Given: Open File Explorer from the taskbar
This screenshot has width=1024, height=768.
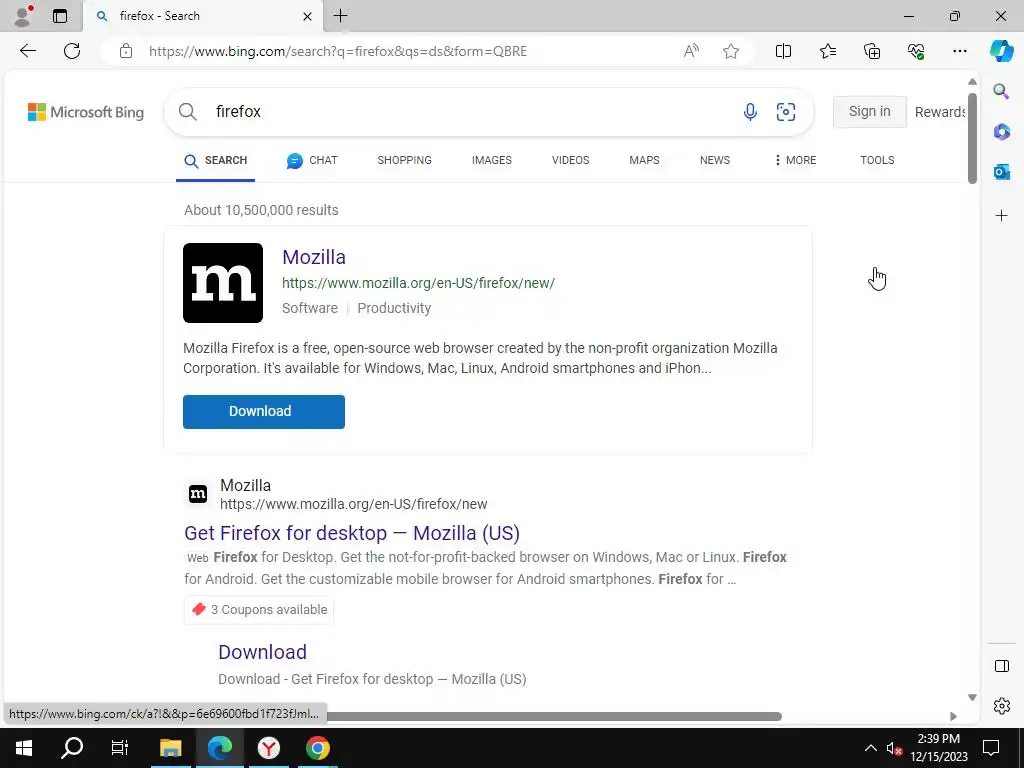Looking at the screenshot, I should point(170,748).
